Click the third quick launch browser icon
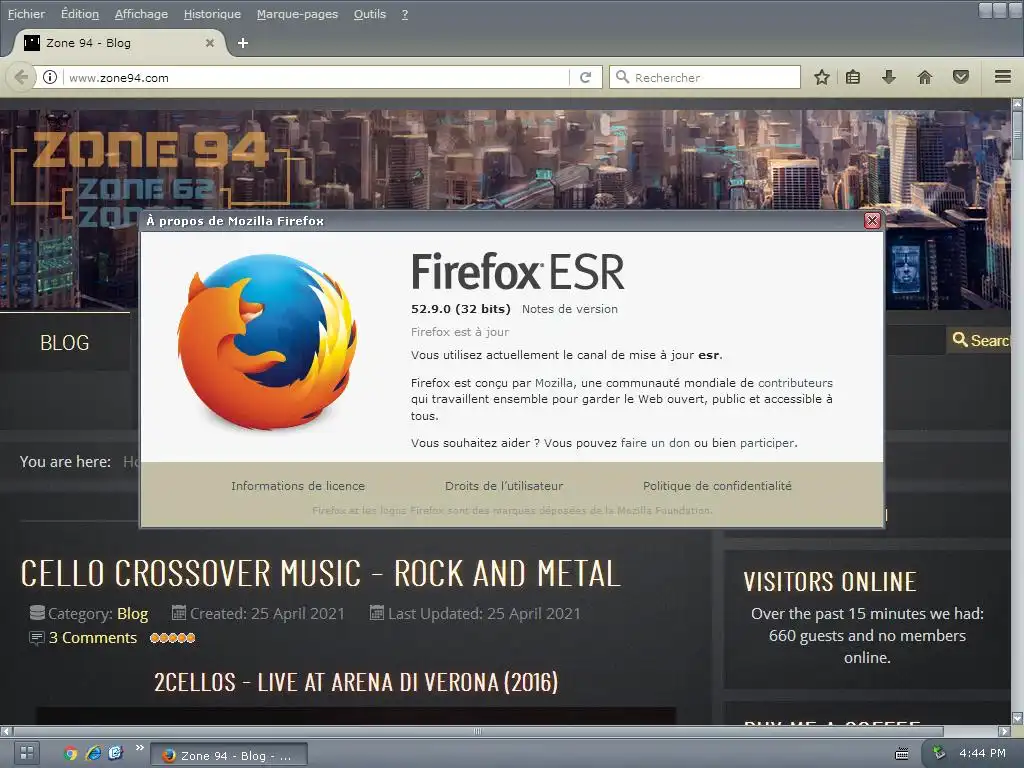This screenshot has height=768, width=1024. click(x=116, y=753)
